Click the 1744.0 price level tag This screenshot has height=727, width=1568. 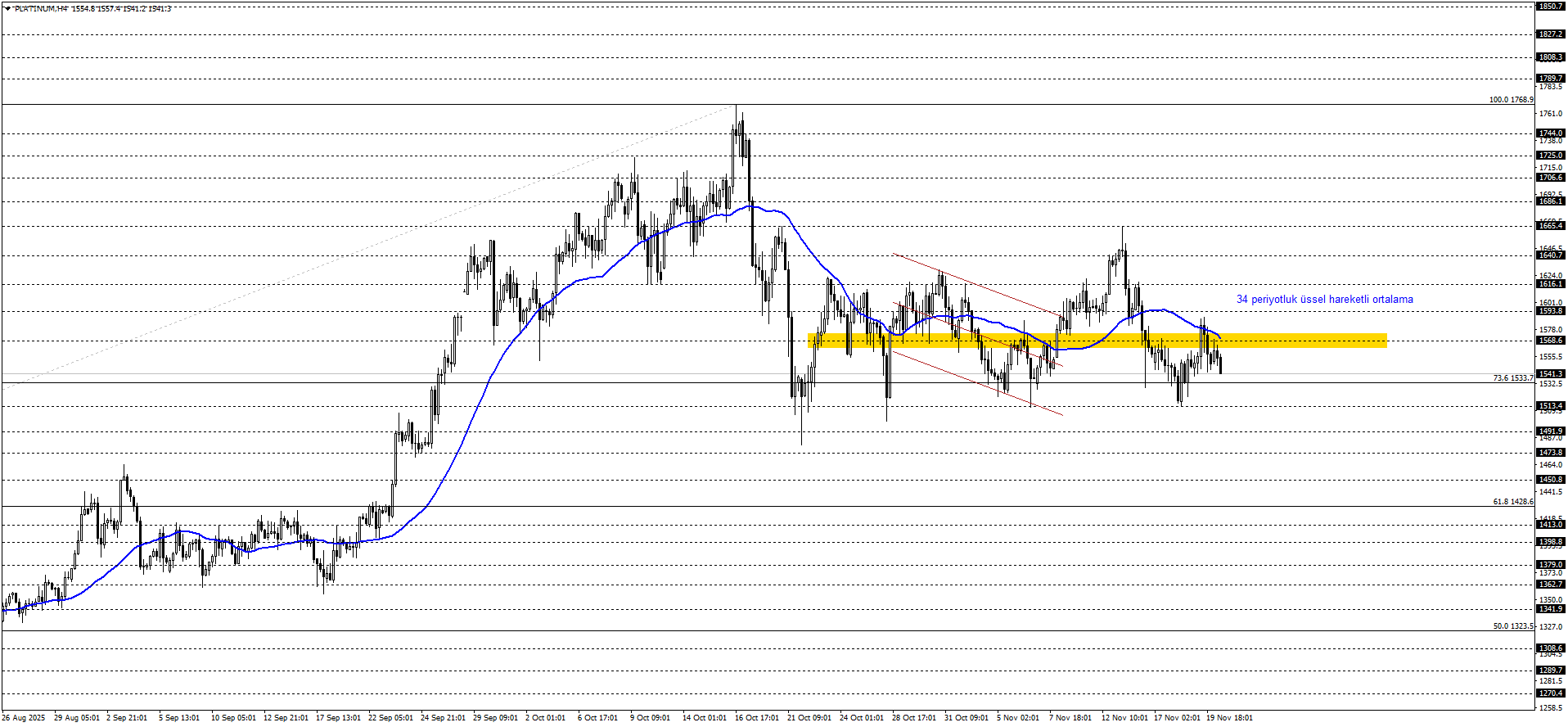click(x=1550, y=133)
